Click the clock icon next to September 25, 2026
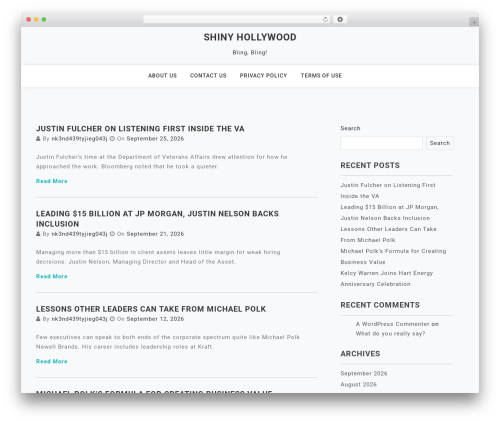The width and height of the screenshot is (500, 423). coord(112,139)
